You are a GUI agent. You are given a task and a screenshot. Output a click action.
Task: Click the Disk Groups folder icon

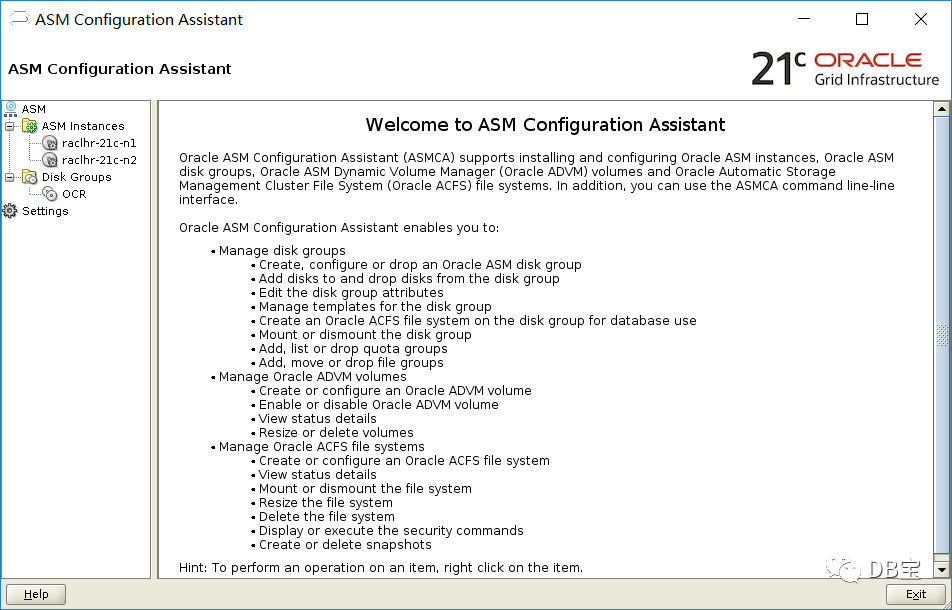(30, 177)
